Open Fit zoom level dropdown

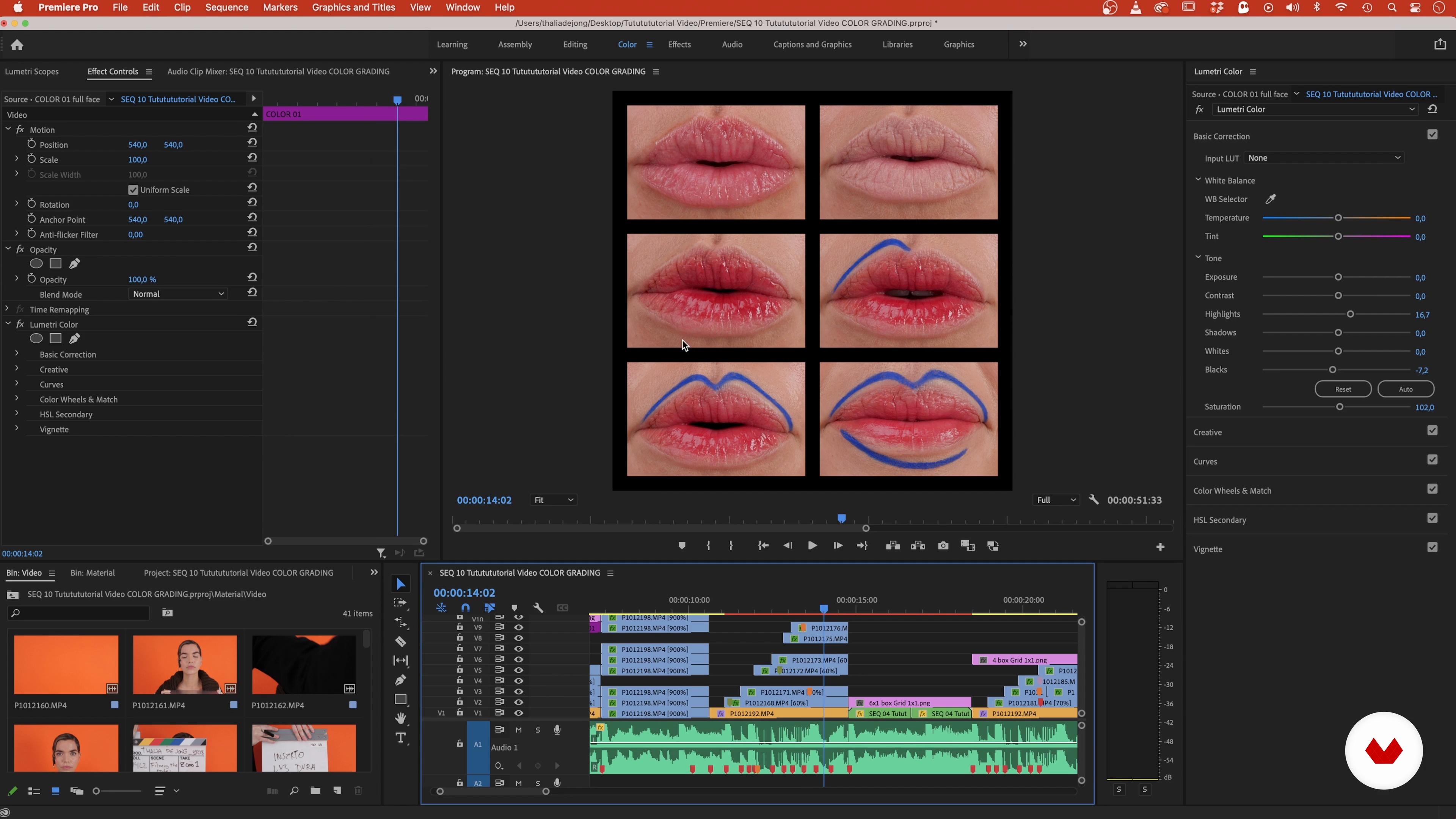[x=553, y=500]
